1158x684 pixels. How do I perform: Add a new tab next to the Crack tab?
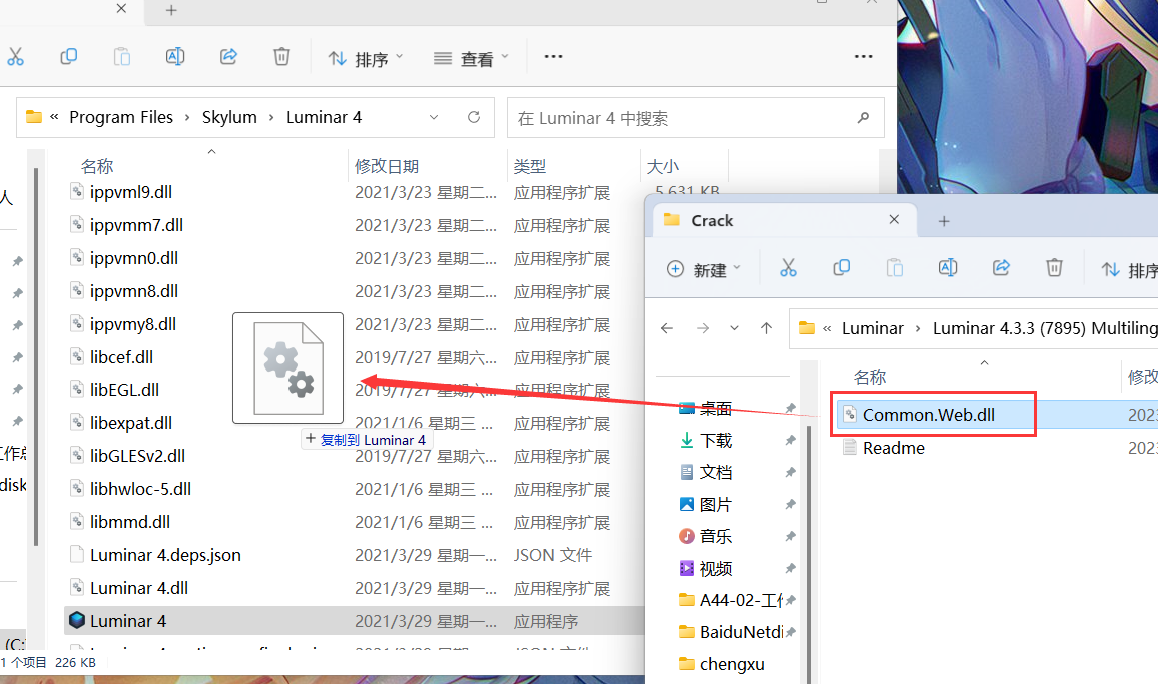pyautogui.click(x=944, y=220)
